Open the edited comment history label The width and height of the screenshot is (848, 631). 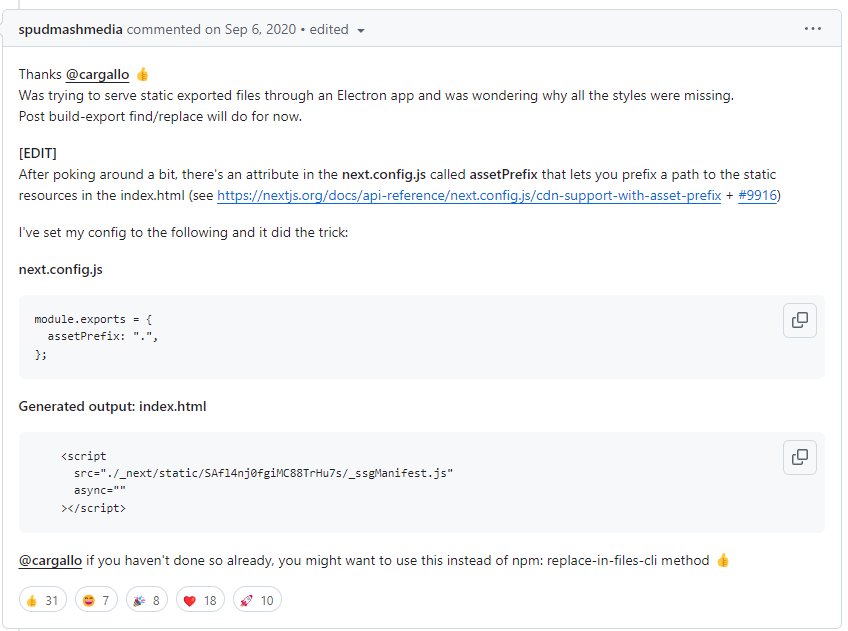click(x=329, y=29)
